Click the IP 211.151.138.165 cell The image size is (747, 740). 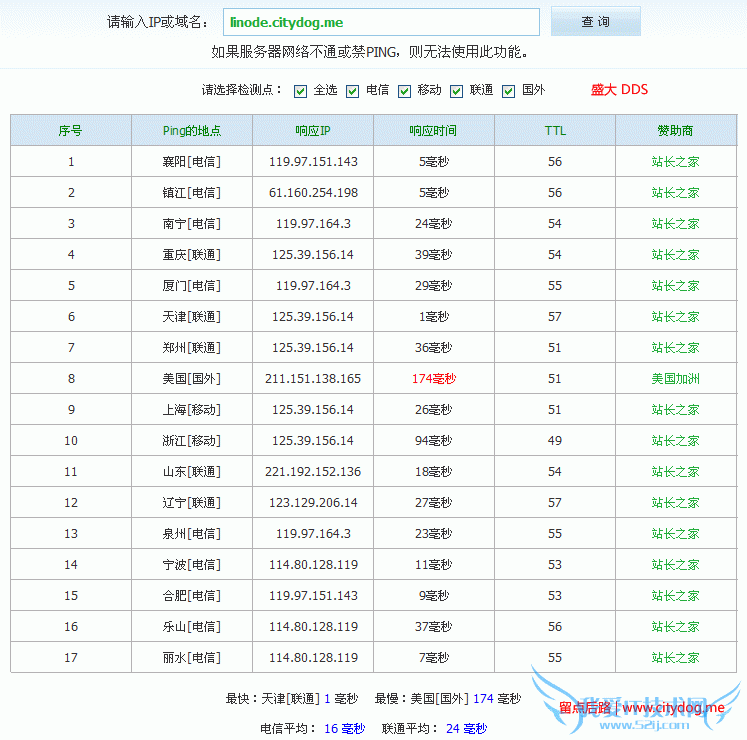click(x=313, y=378)
